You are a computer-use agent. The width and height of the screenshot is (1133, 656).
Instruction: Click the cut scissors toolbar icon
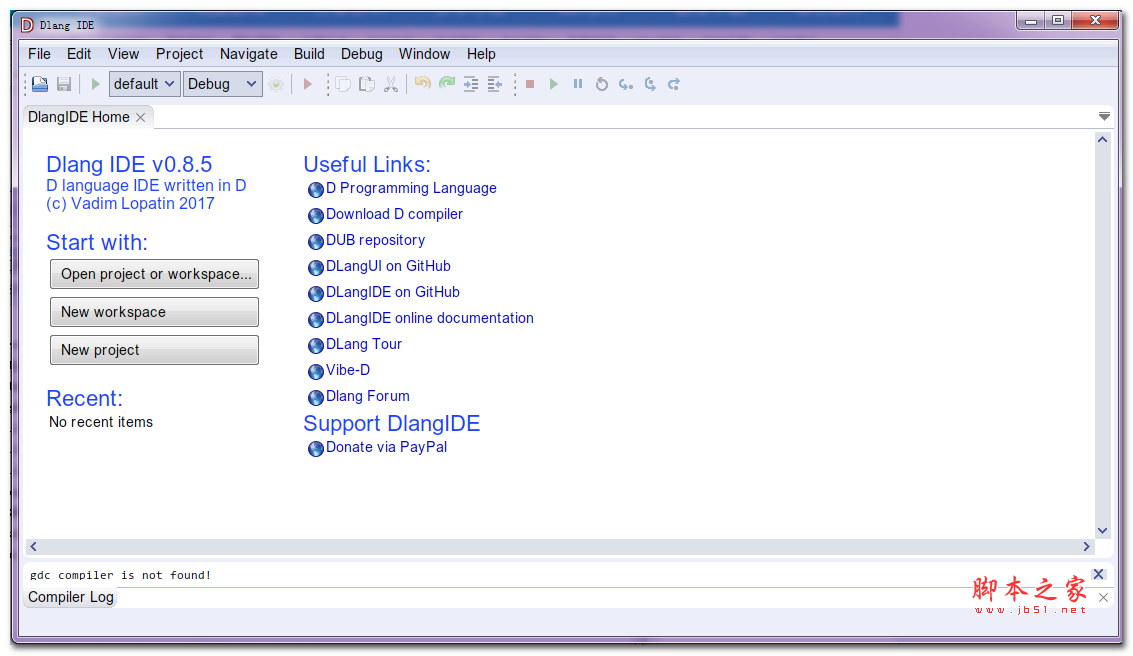391,84
